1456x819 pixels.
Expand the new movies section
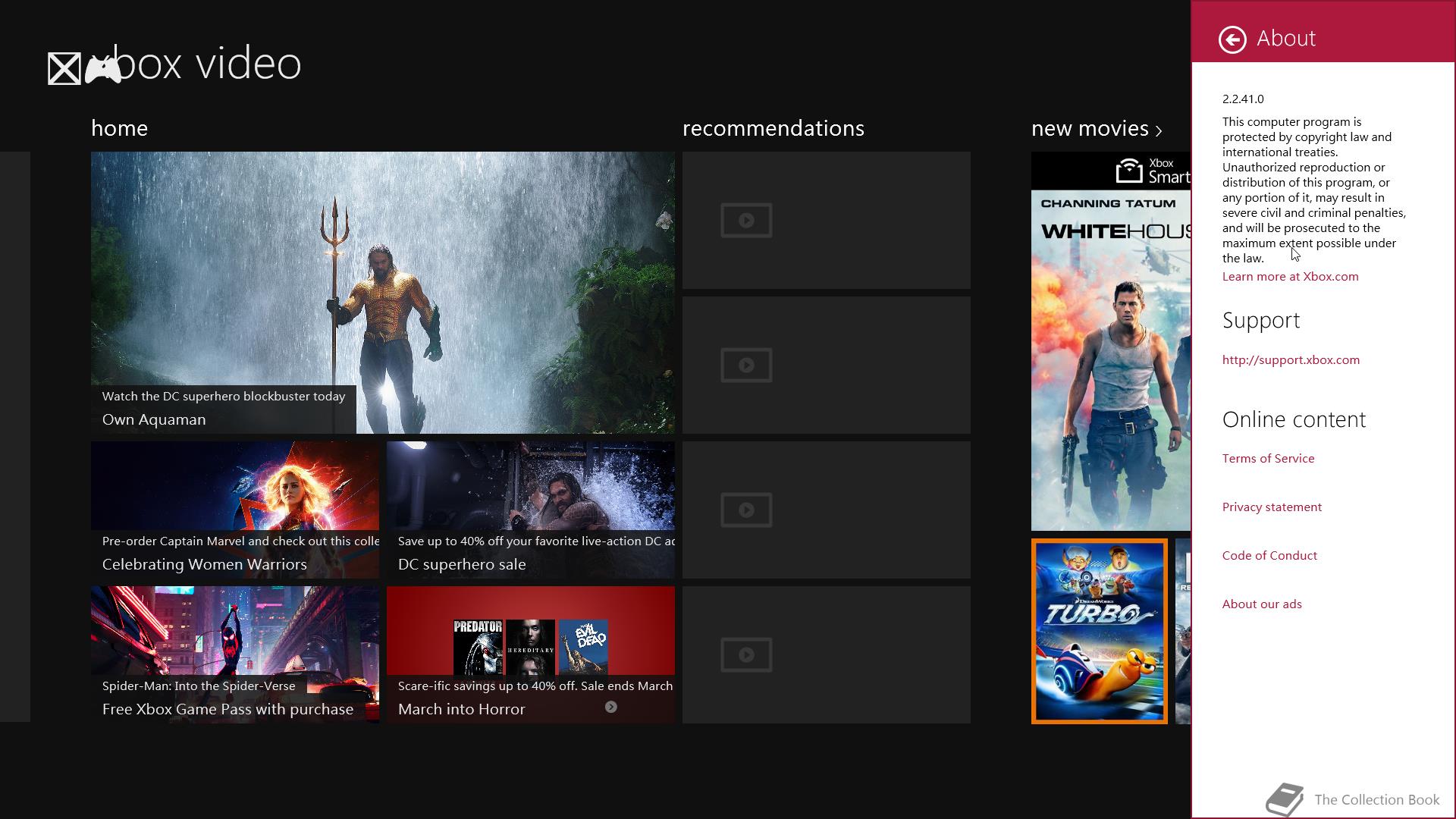click(1097, 129)
